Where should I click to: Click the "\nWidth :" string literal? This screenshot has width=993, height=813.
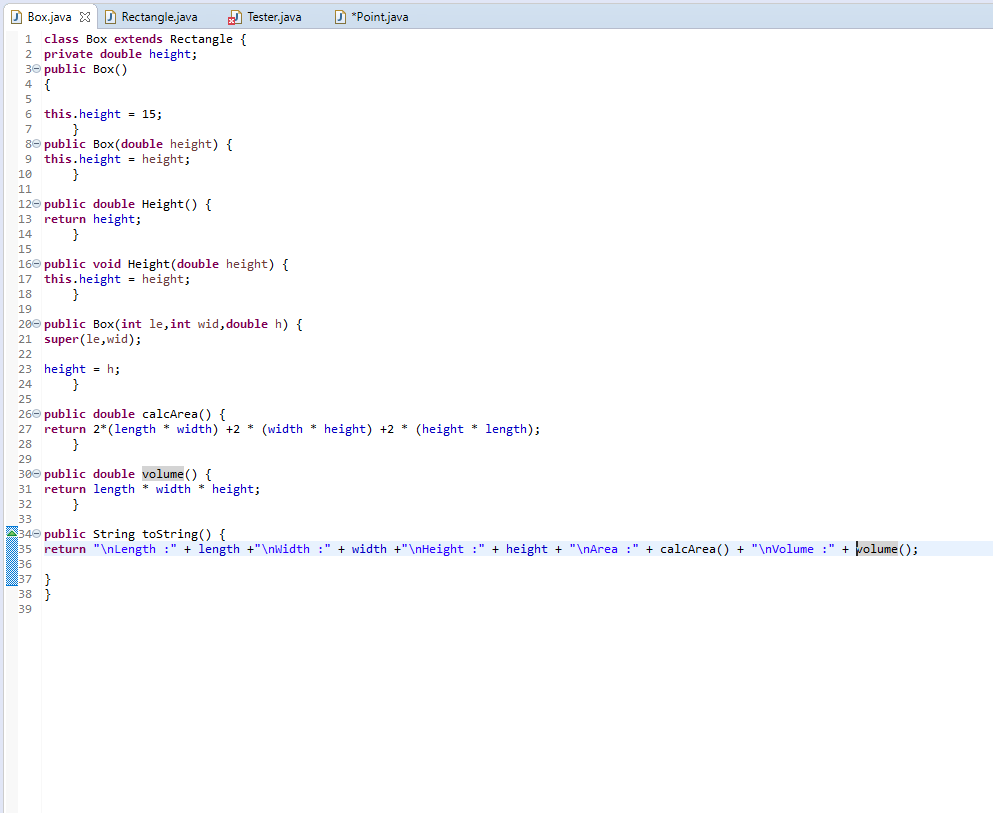pyautogui.click(x=293, y=549)
